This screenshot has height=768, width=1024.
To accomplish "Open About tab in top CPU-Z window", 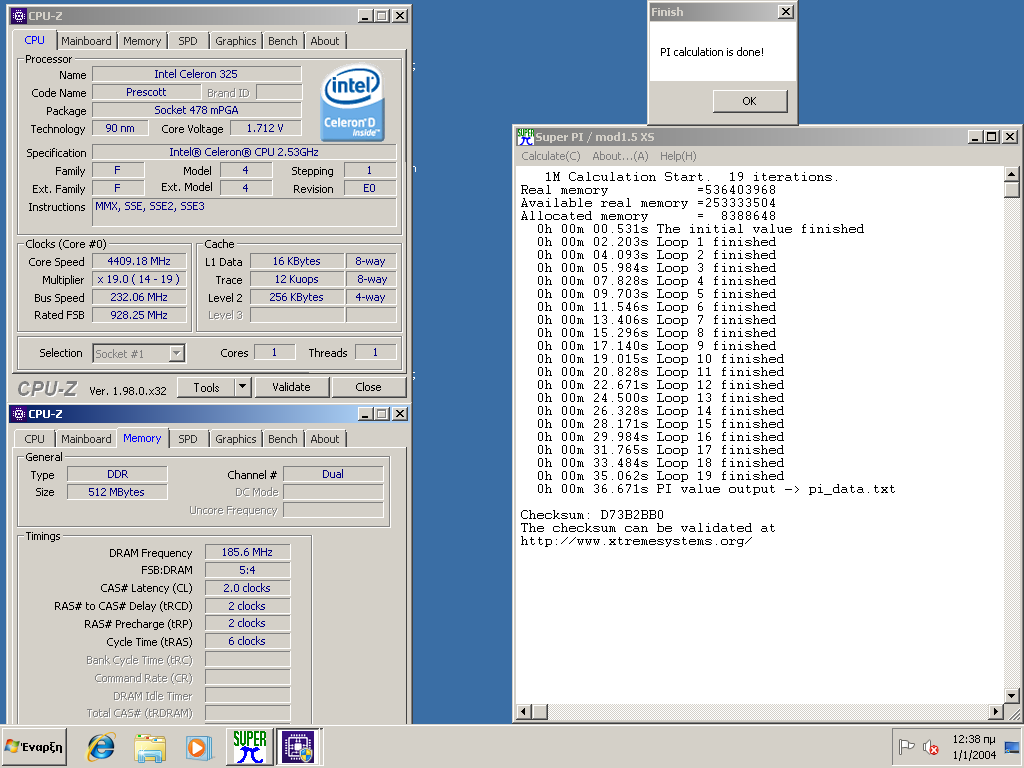I will point(325,40).
